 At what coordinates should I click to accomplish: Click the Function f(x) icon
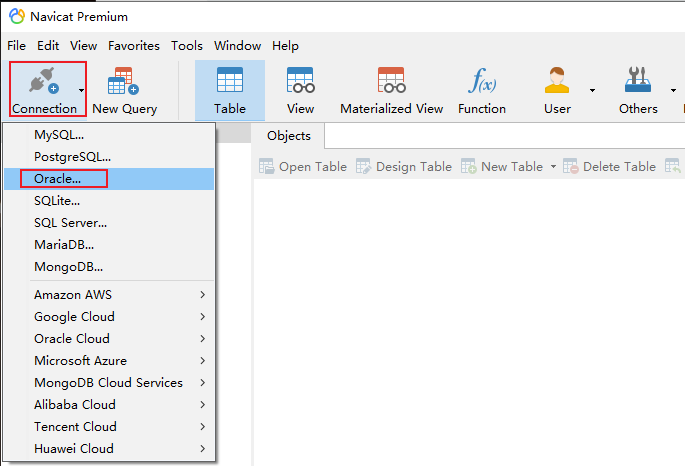482,80
